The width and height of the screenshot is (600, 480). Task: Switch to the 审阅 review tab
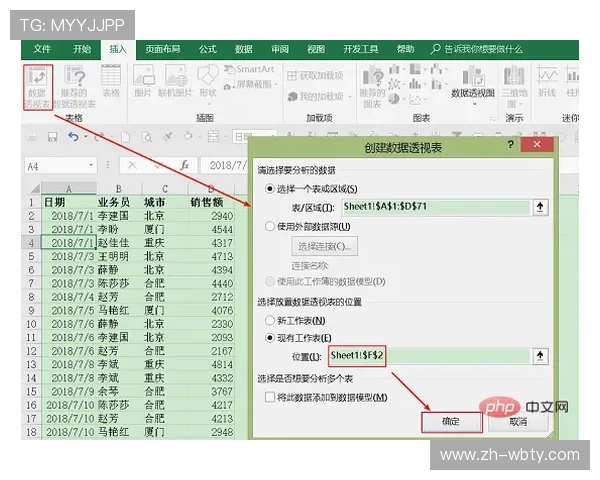click(280, 49)
